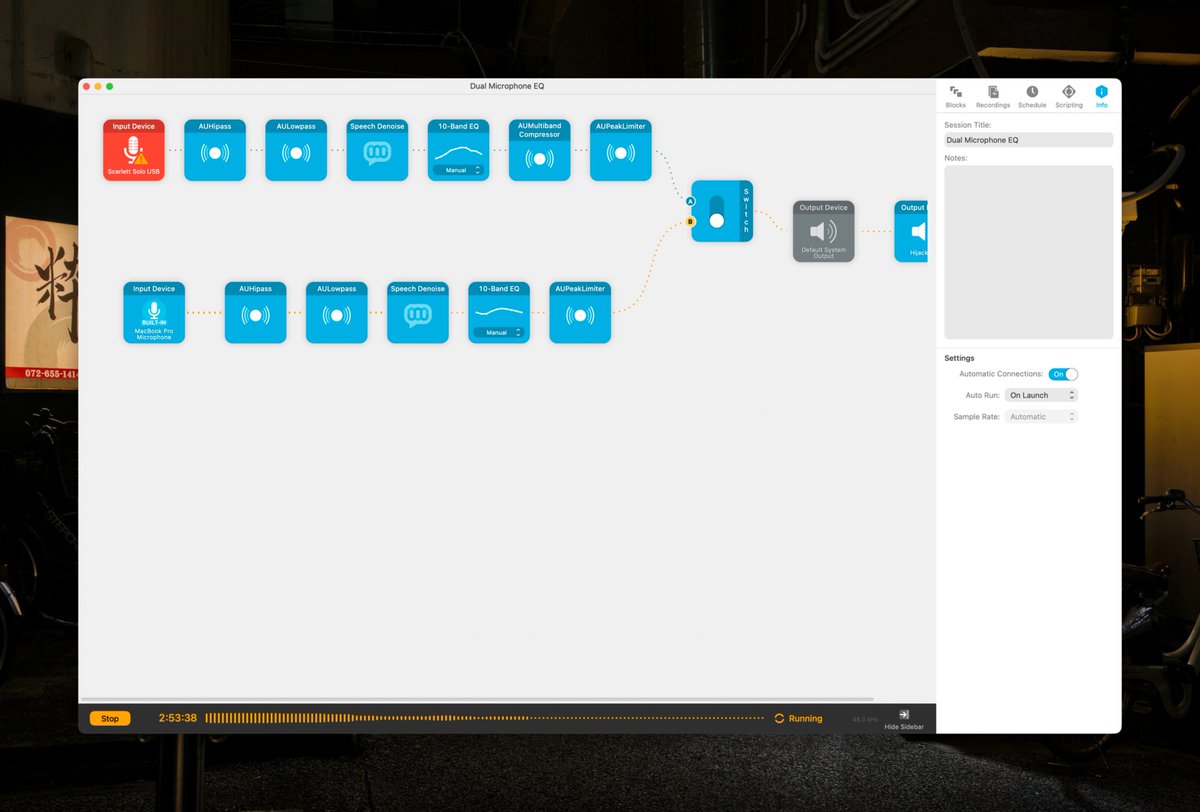
Task: Open the top-row Speech Denoise block
Action: pos(377,150)
